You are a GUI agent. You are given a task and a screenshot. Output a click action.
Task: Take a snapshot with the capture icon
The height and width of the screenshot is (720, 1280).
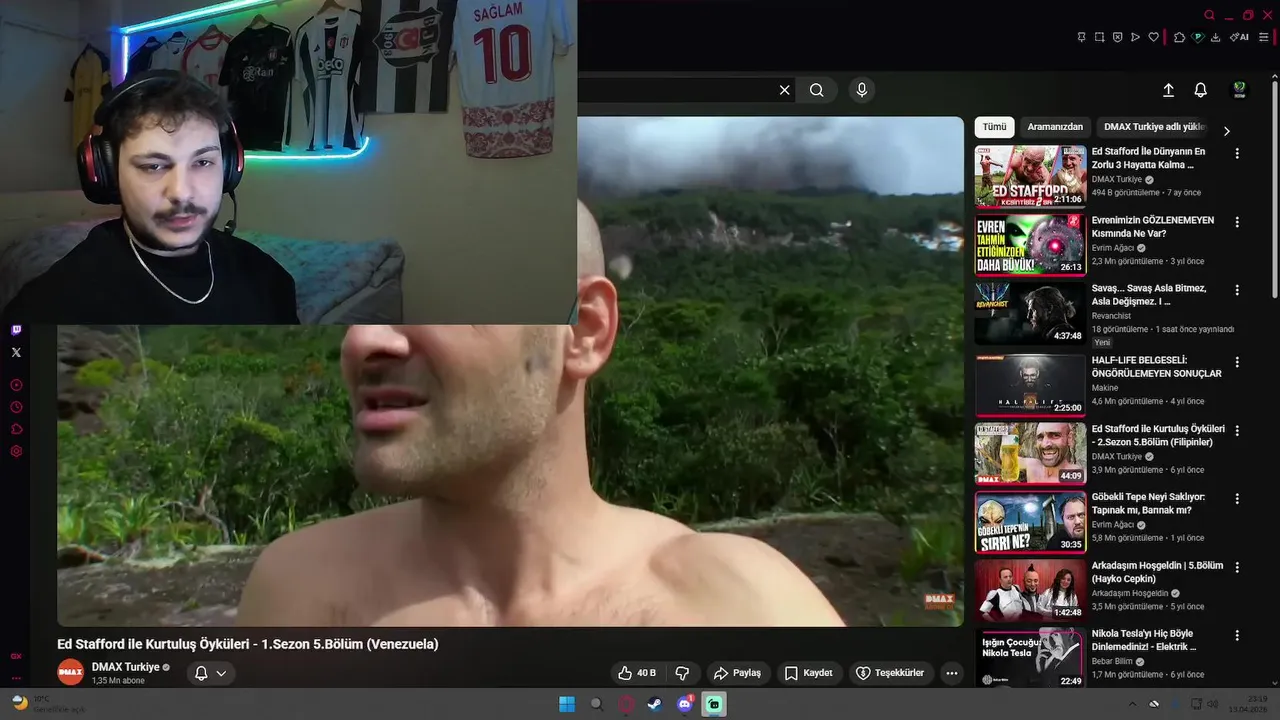1099,37
